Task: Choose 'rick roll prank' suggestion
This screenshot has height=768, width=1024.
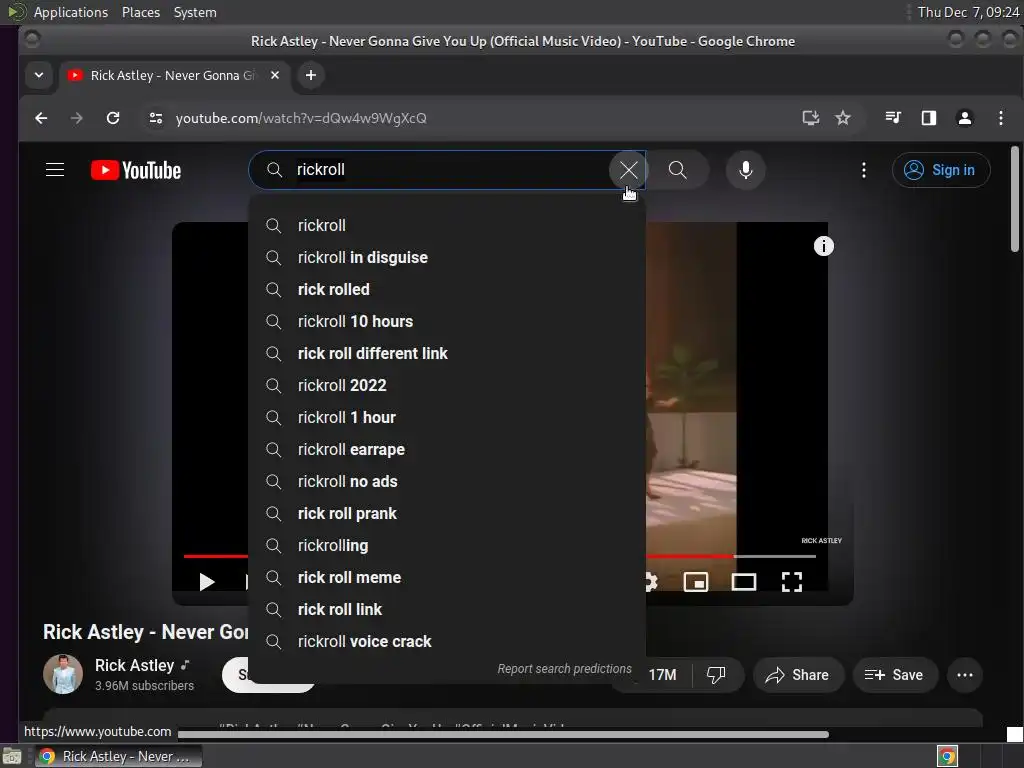Action: coord(447,513)
